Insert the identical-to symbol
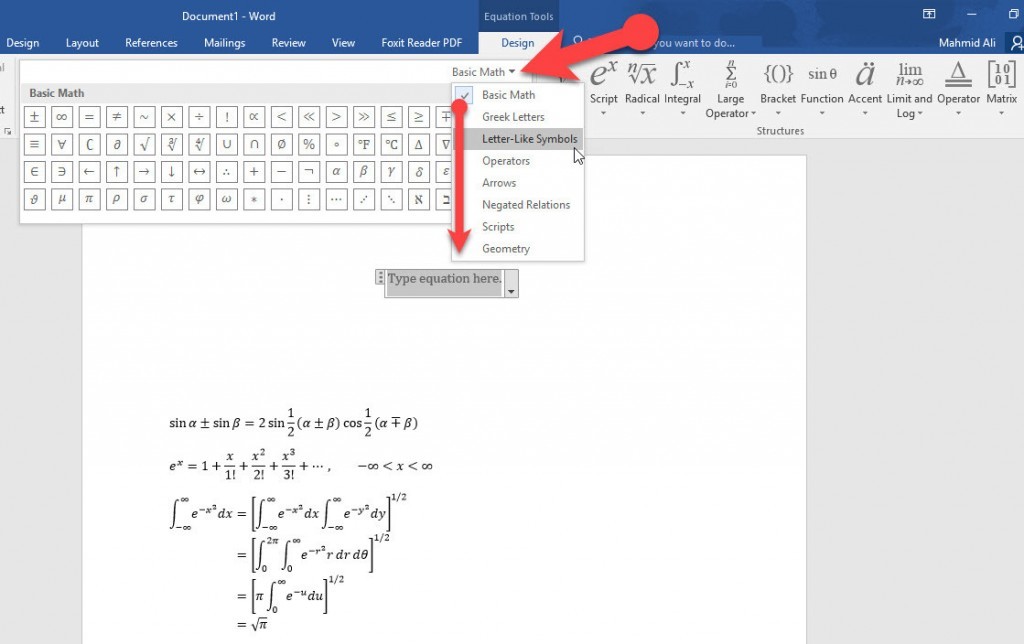Image resolution: width=1024 pixels, height=644 pixels. 35,144
